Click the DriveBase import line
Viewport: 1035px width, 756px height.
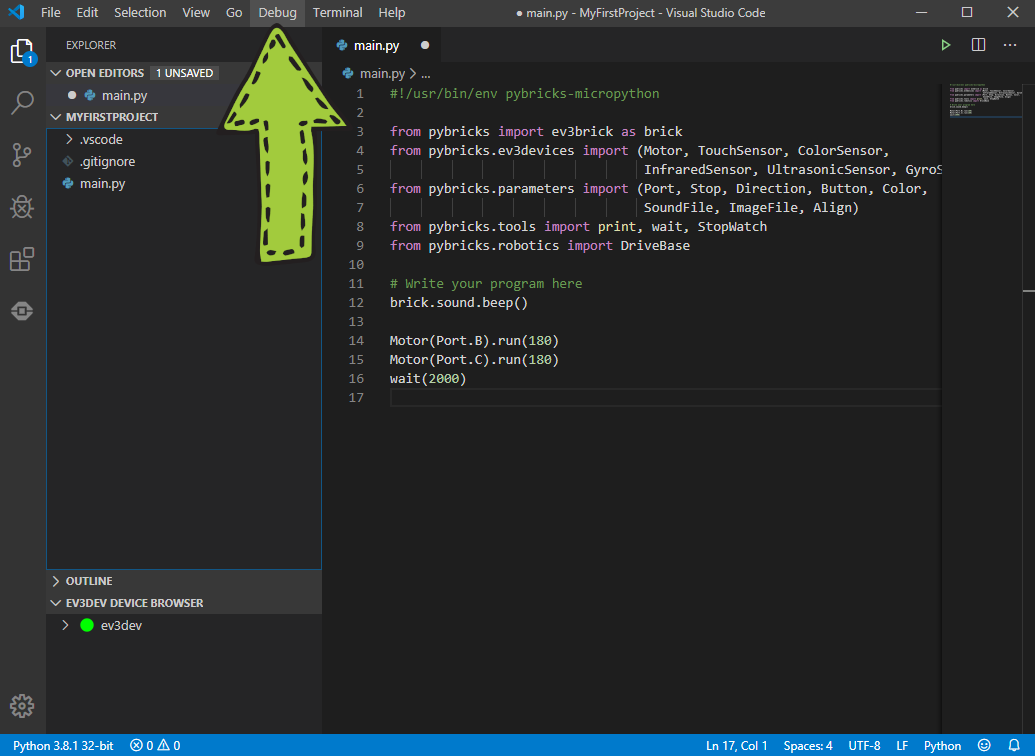pyautogui.click(x=539, y=246)
